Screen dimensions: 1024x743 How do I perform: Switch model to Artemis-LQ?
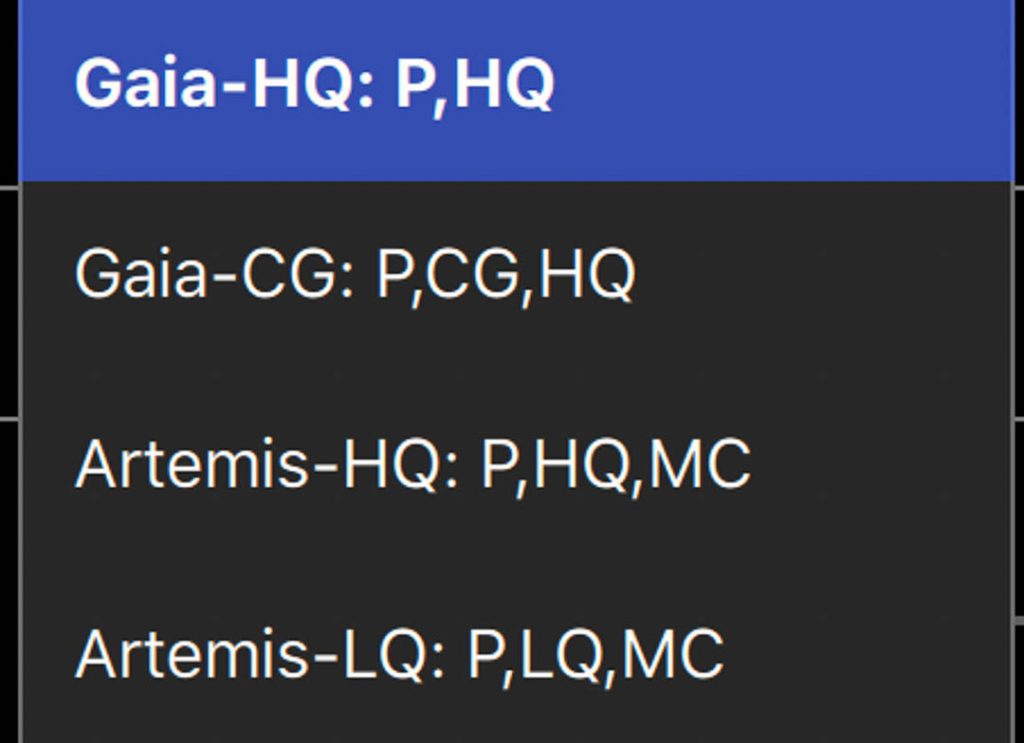pos(516,654)
